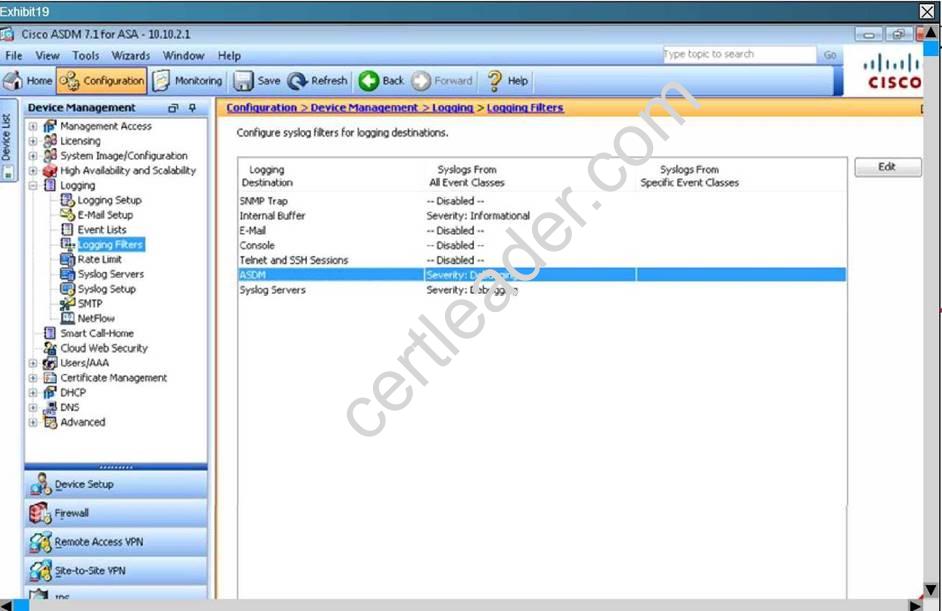The image size is (942, 611).
Task: Select the Logging Filters tree item
Action: (x=111, y=245)
